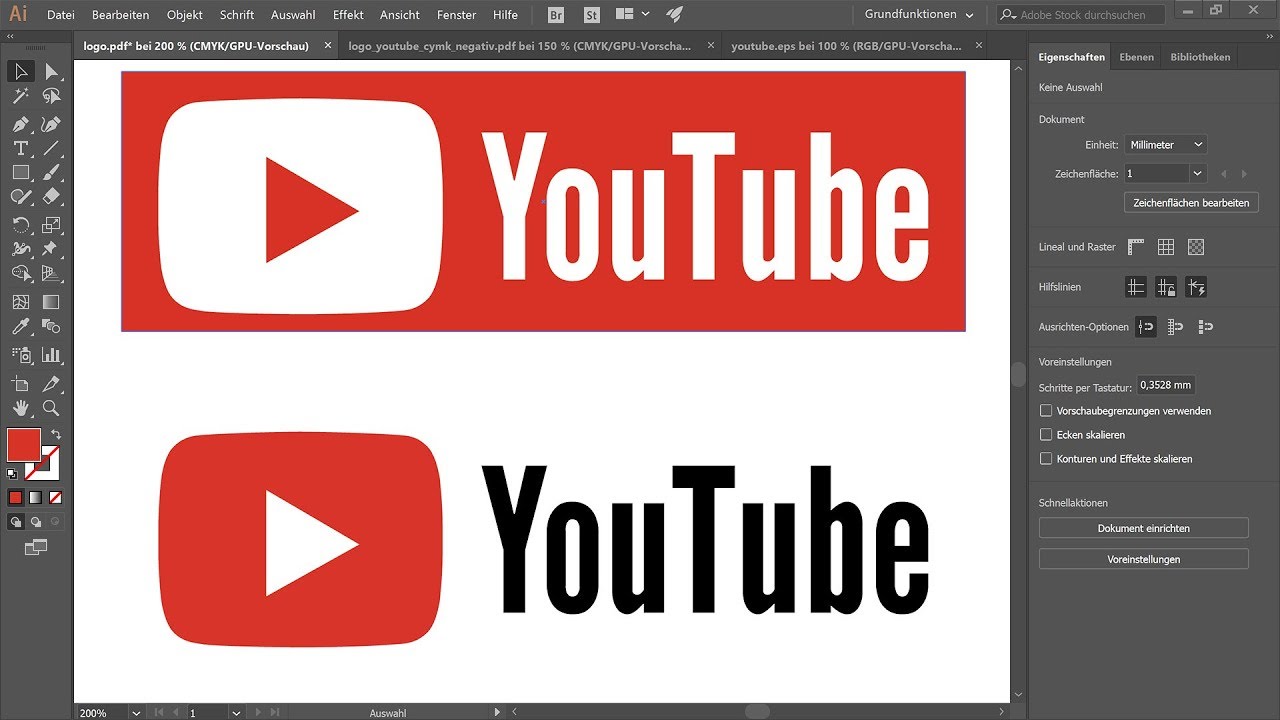1280x720 pixels.
Task: Select the Perspective Grid tool
Action: coord(51,273)
